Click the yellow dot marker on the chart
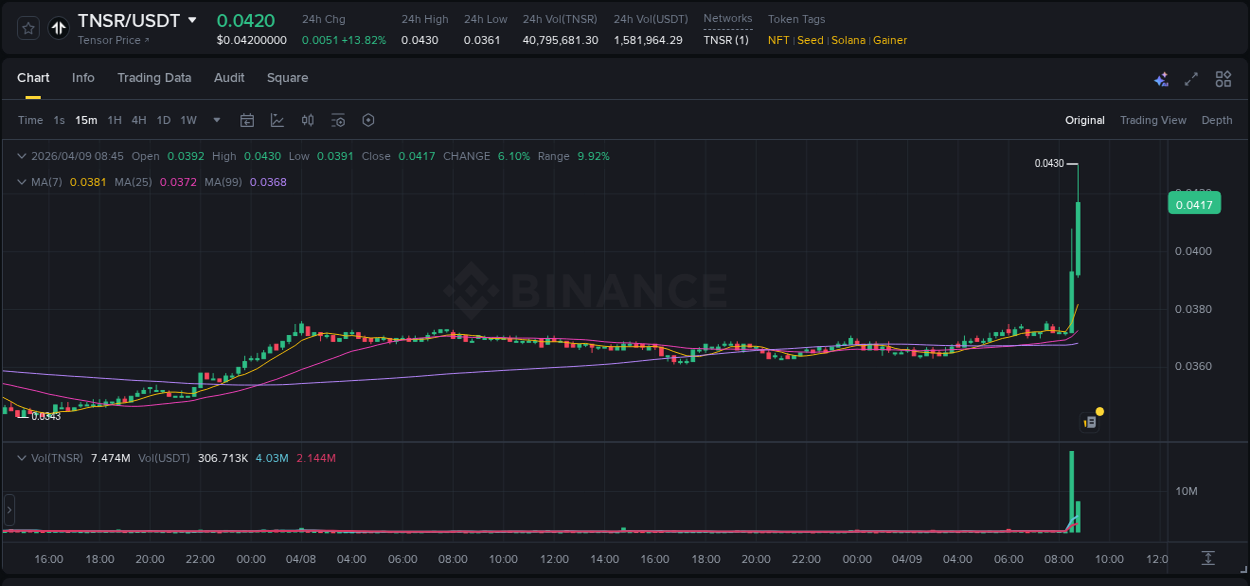 pyautogui.click(x=1099, y=411)
